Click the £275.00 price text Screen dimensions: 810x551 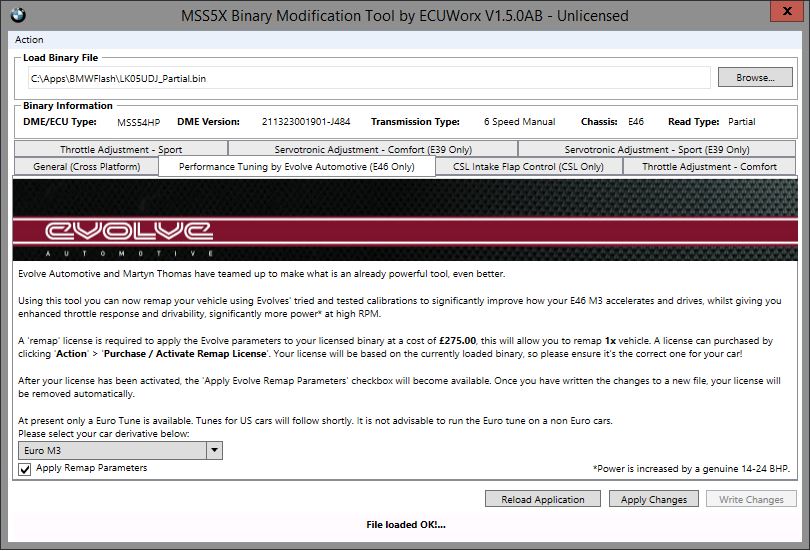pos(457,341)
